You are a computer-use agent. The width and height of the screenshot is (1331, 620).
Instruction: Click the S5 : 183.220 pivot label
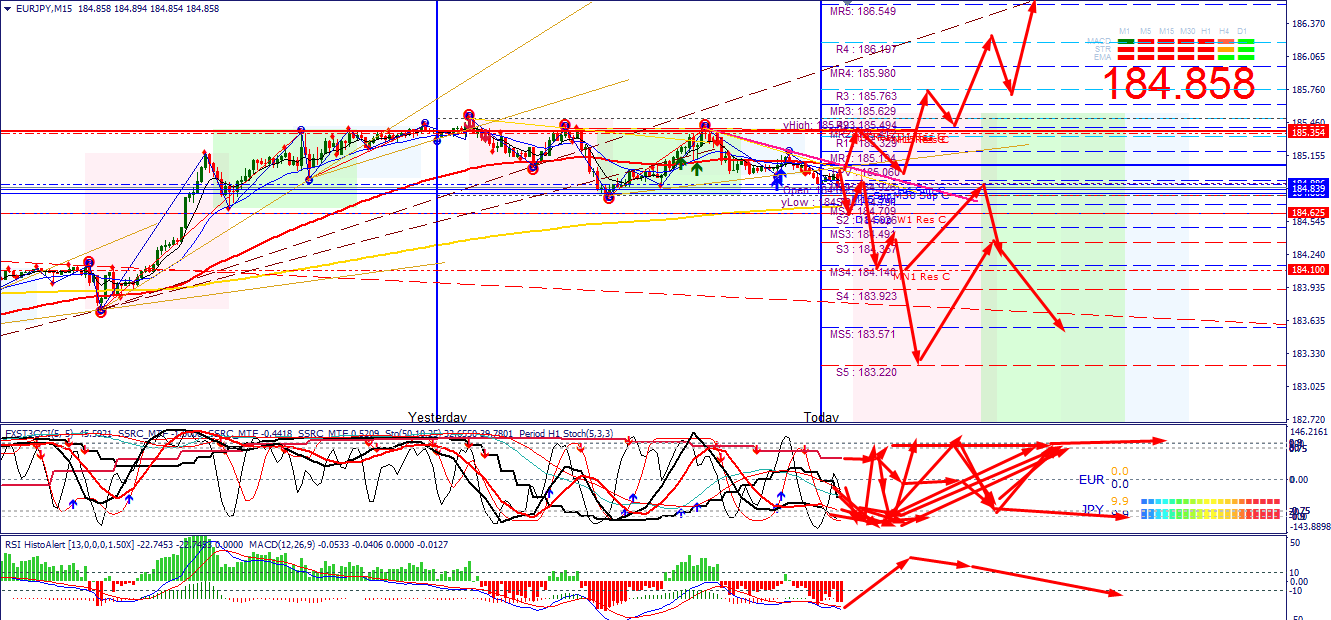tap(866, 372)
